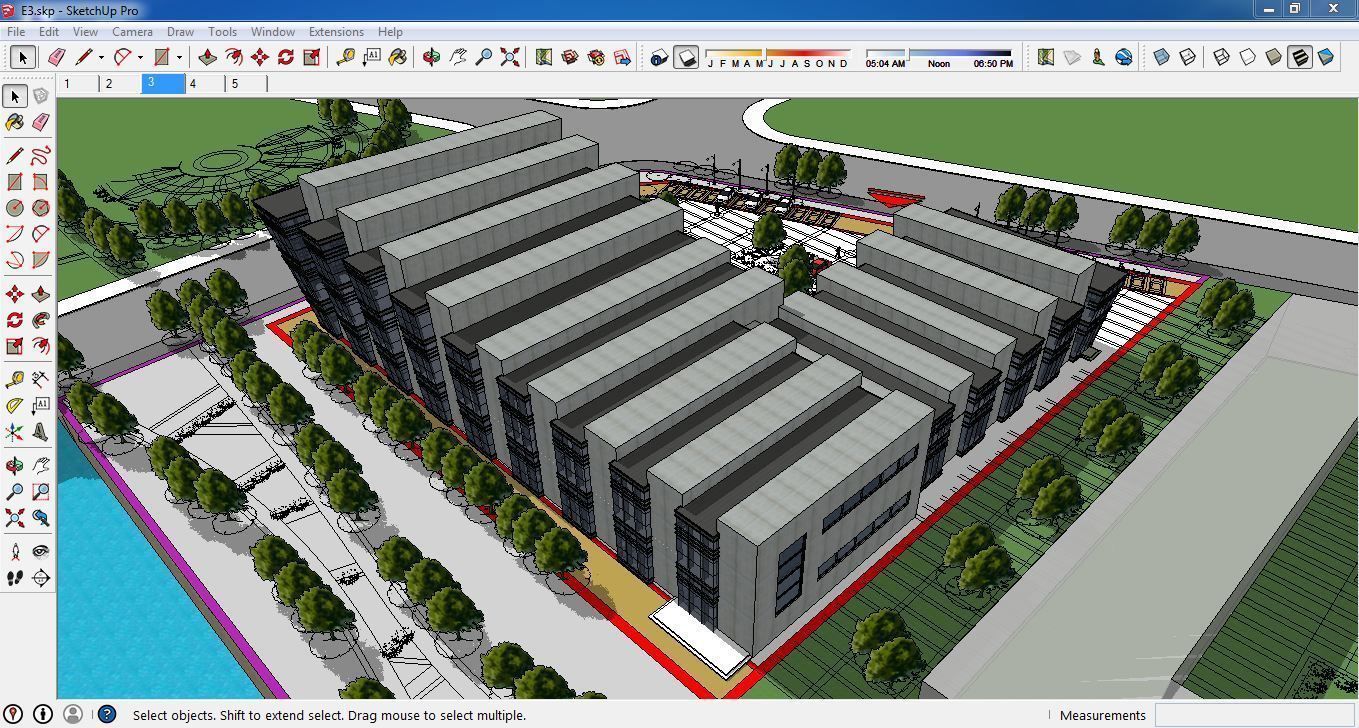
Task: Click Send to LayOut icon
Action: pos(621,58)
